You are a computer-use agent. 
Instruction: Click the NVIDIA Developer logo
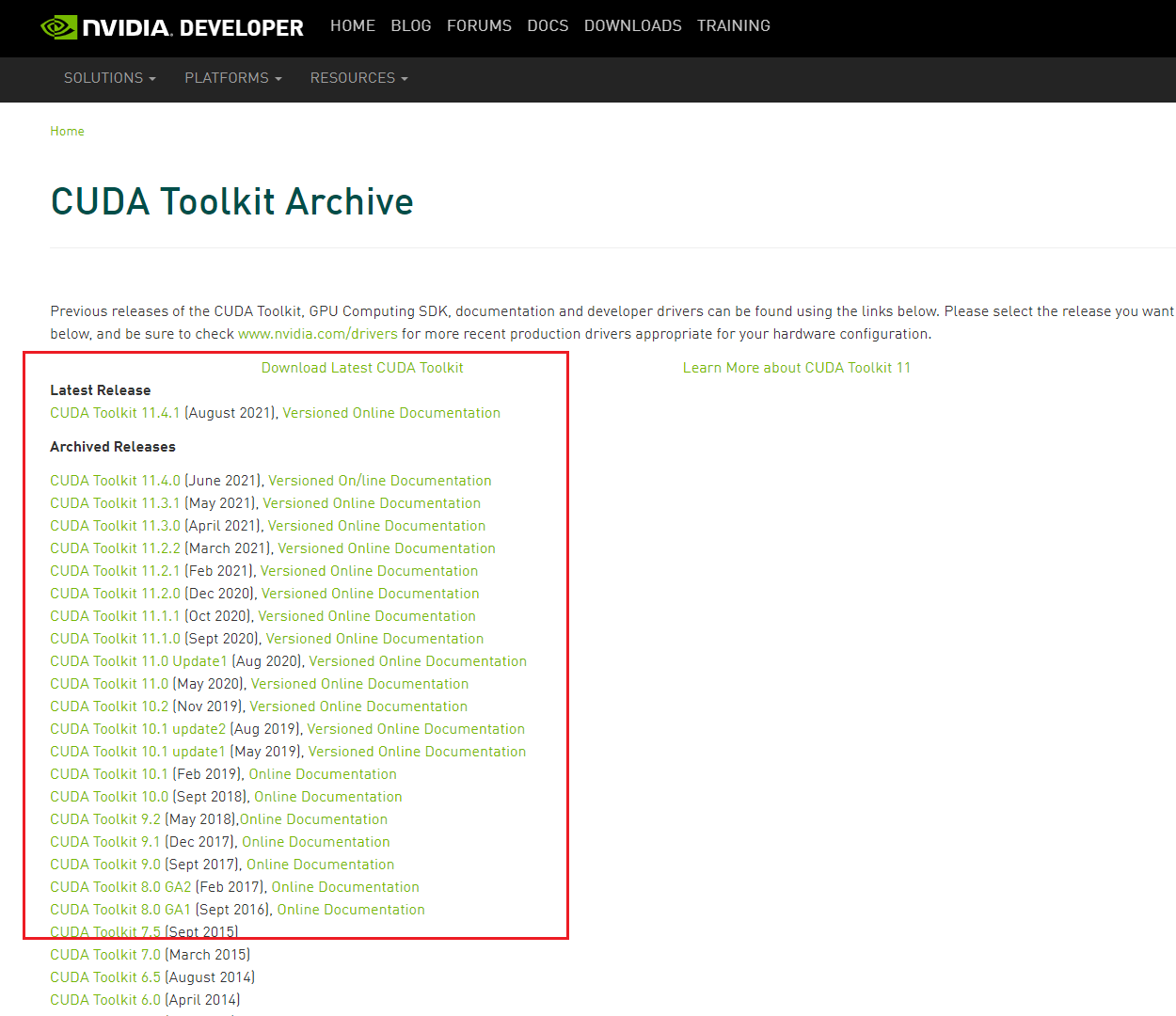[x=172, y=27]
